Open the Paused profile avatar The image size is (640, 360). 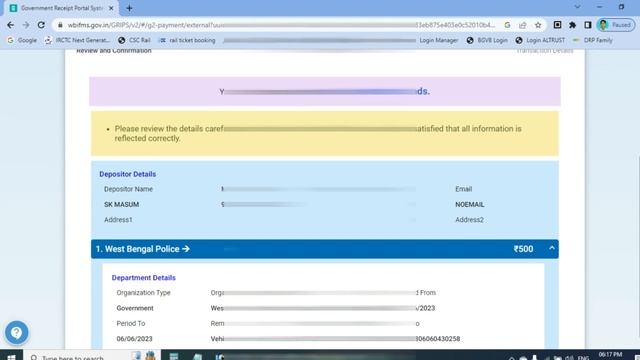click(x=616, y=25)
